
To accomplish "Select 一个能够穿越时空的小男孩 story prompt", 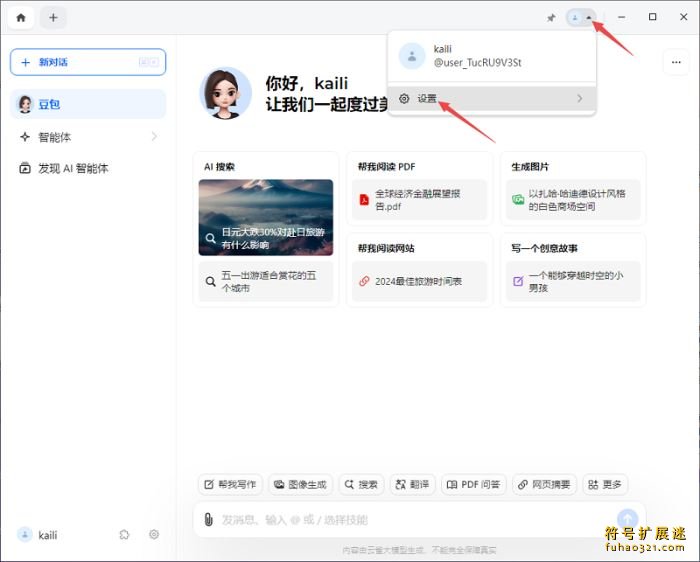I will [x=573, y=281].
